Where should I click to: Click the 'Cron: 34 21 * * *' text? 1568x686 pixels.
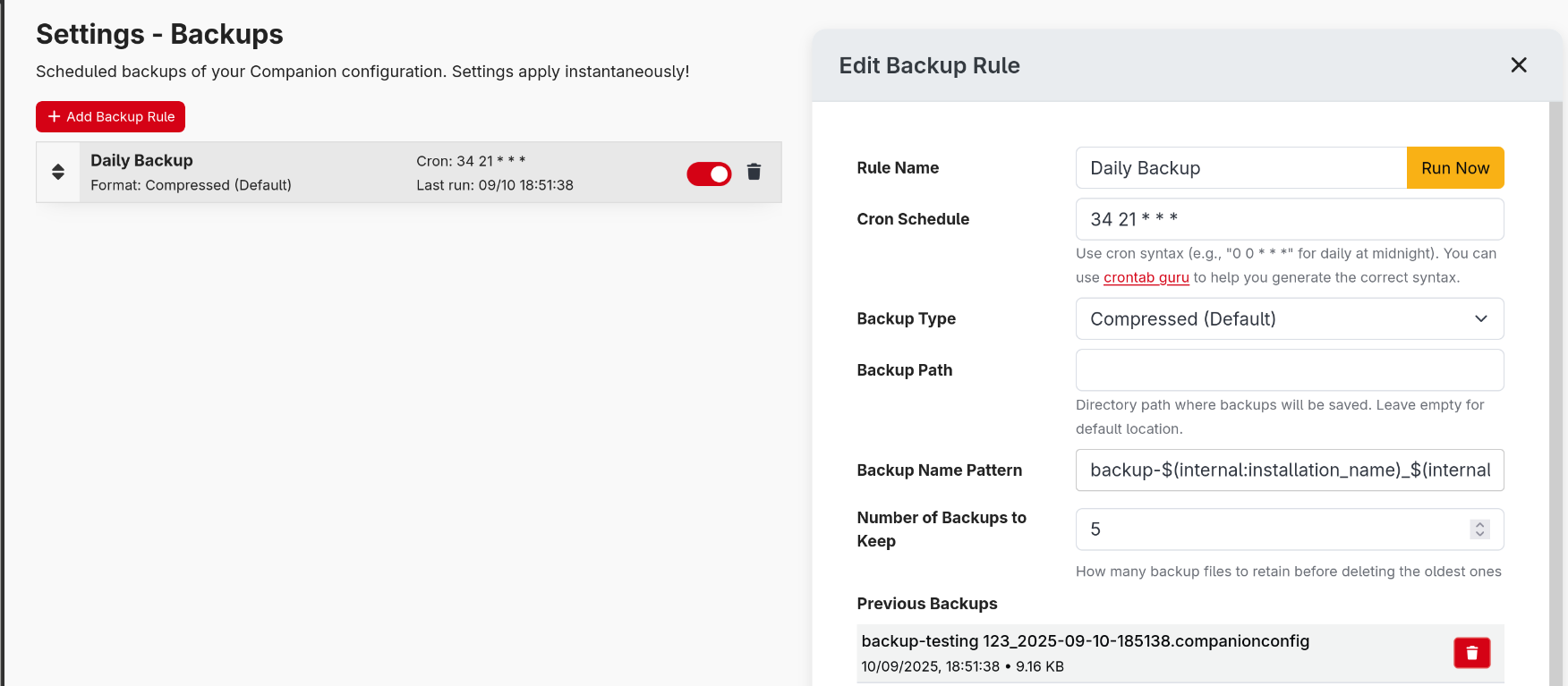[471, 161]
